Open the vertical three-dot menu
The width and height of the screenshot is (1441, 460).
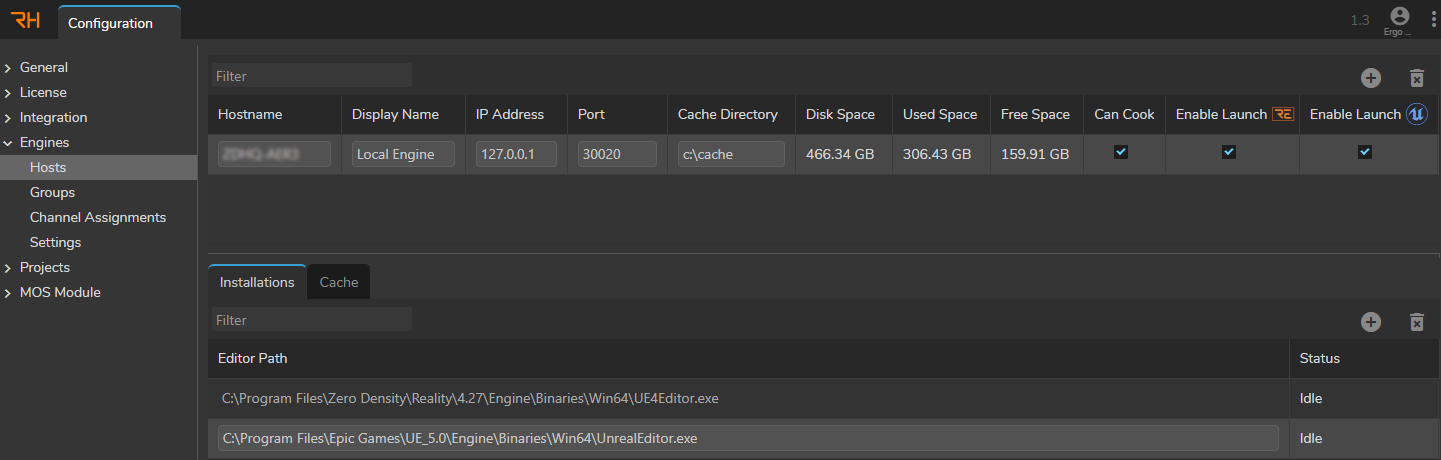point(1433,21)
